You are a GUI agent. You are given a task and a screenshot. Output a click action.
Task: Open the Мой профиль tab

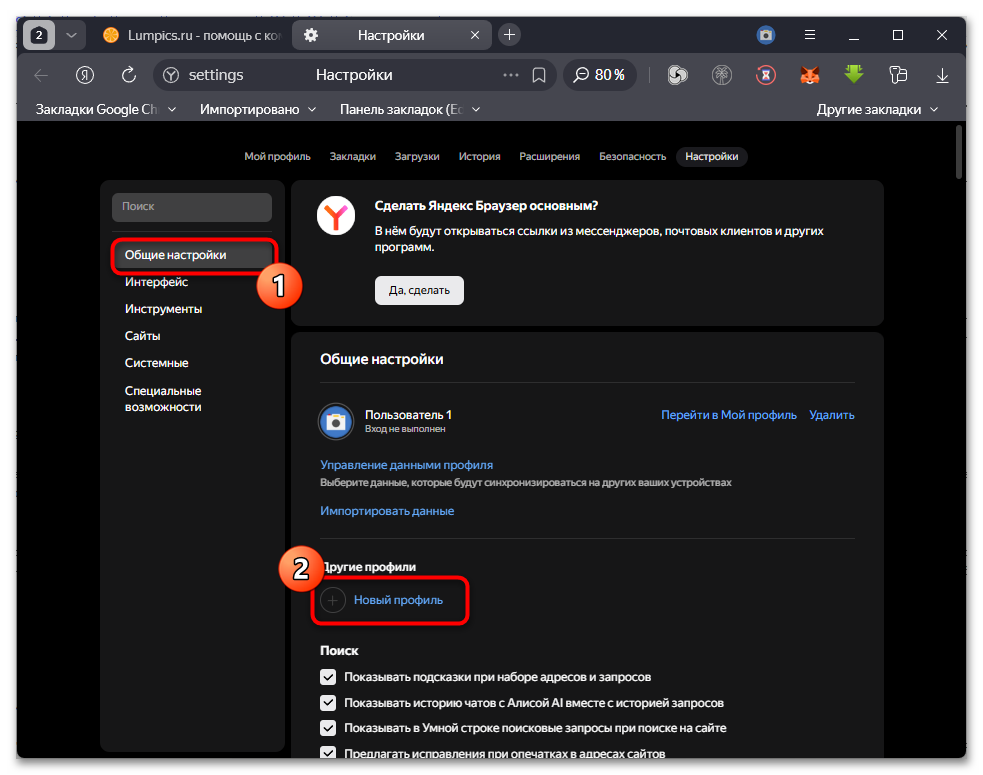277,157
